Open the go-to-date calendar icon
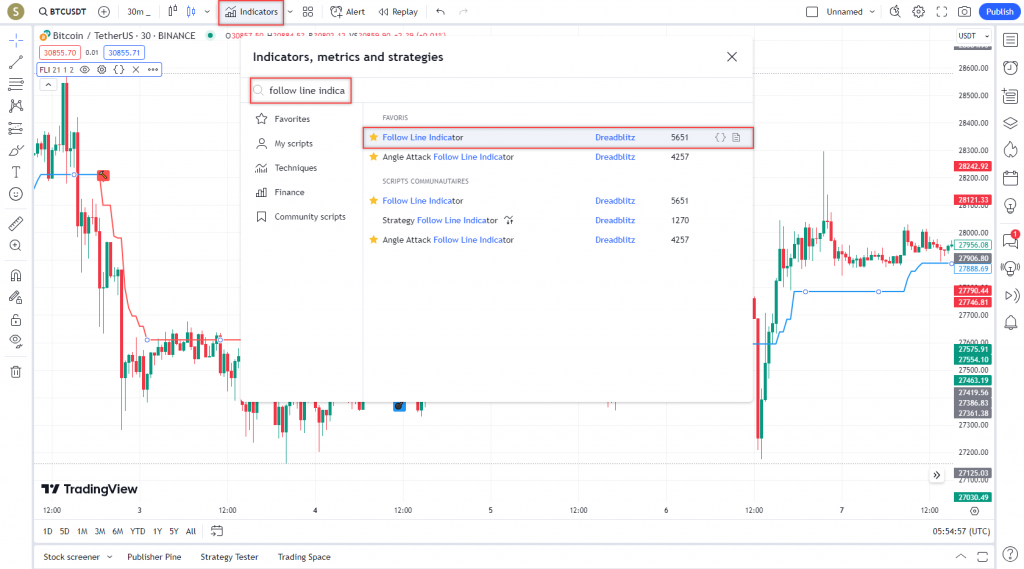The height and width of the screenshot is (569, 1024). (x=217, y=531)
